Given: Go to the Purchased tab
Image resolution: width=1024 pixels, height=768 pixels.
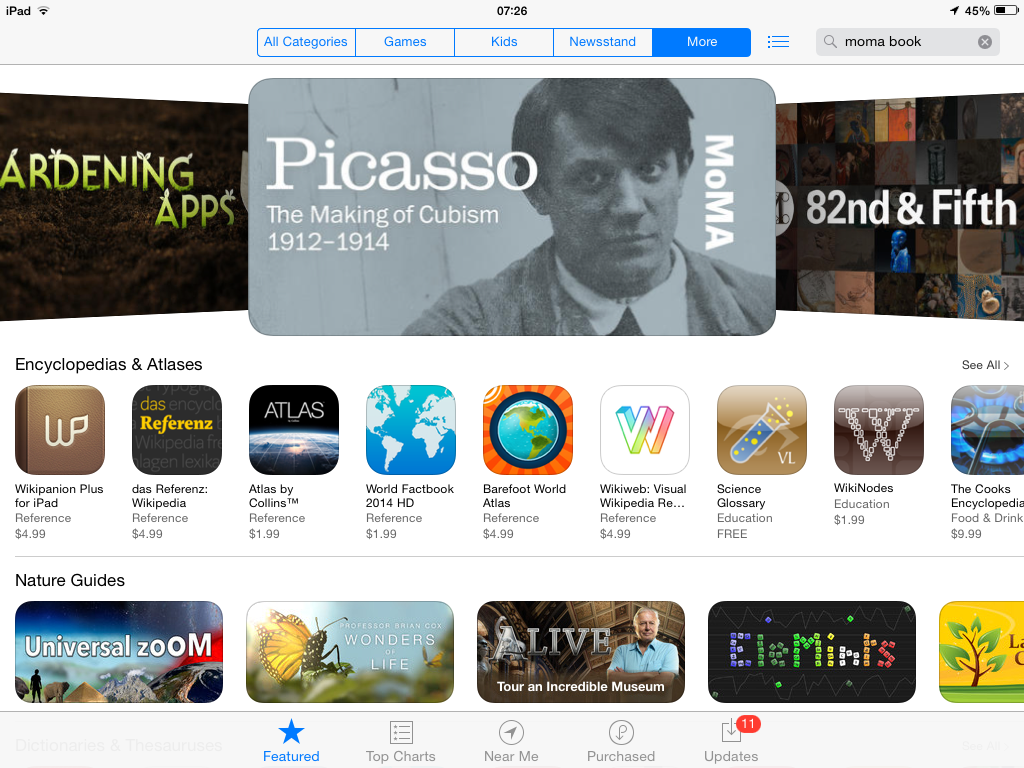Looking at the screenshot, I should [x=620, y=742].
